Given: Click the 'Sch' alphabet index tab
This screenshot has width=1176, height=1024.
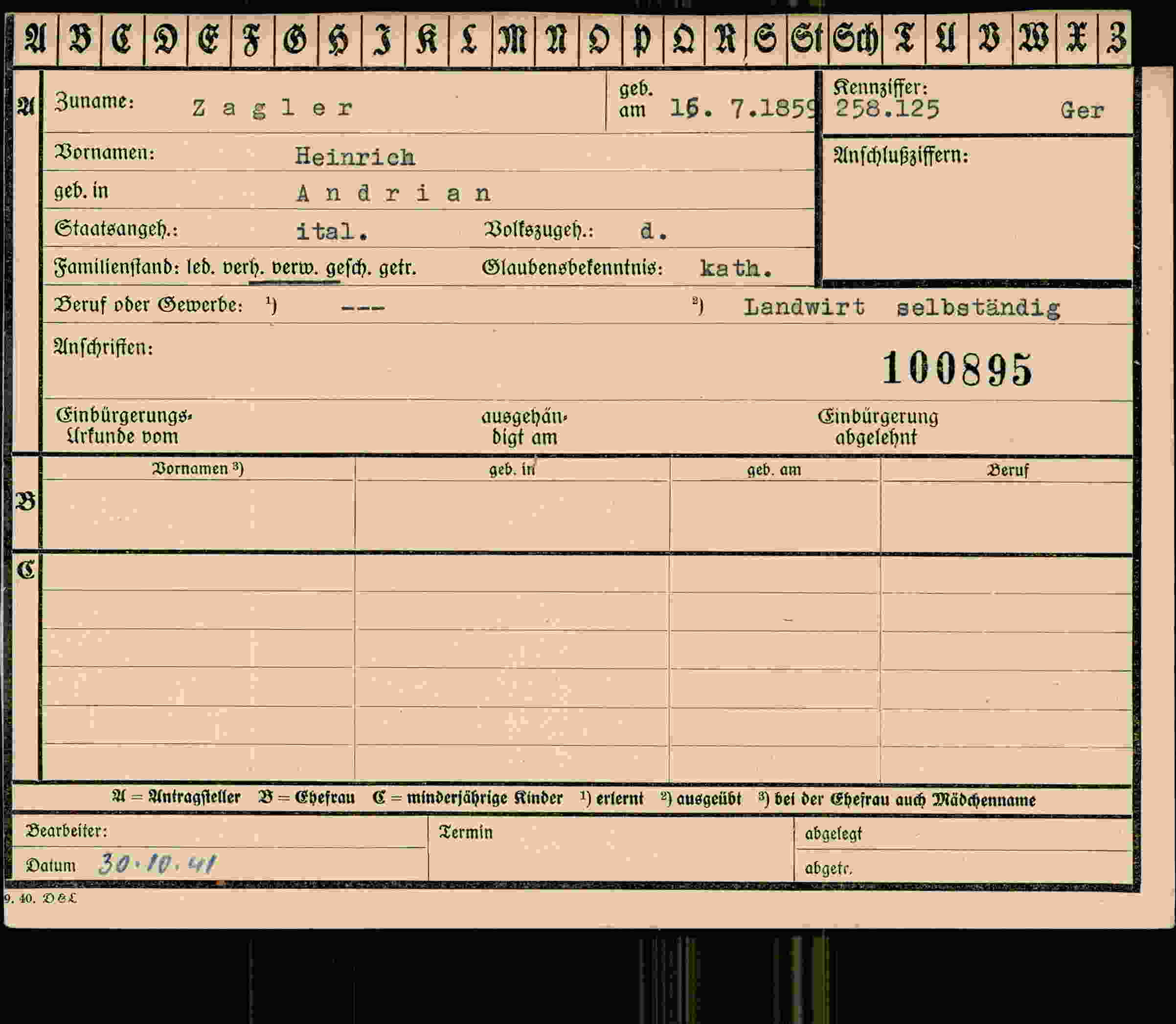Looking at the screenshot, I should tap(855, 40).
